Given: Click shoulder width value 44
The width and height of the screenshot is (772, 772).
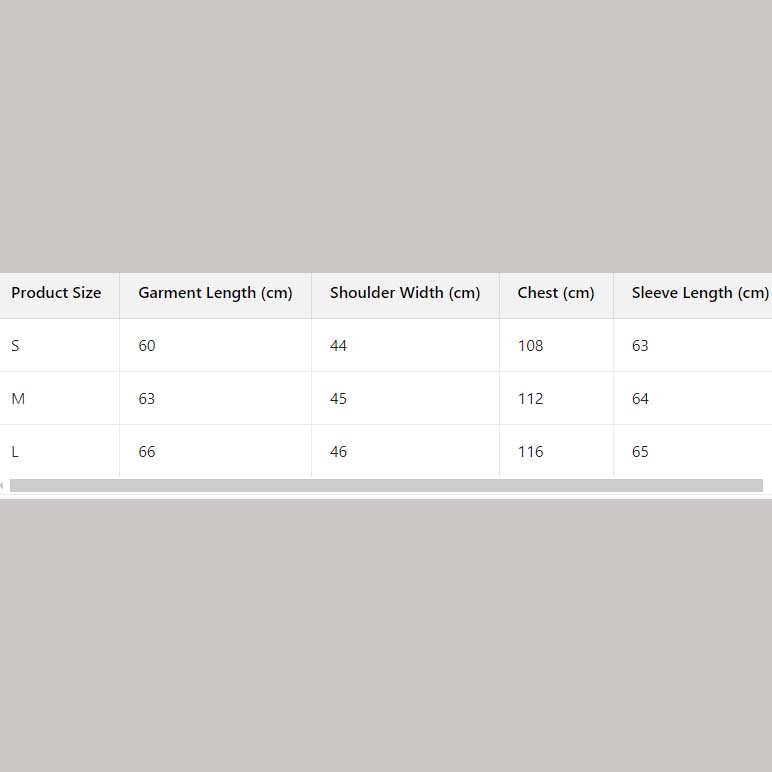Looking at the screenshot, I should click(x=338, y=346).
